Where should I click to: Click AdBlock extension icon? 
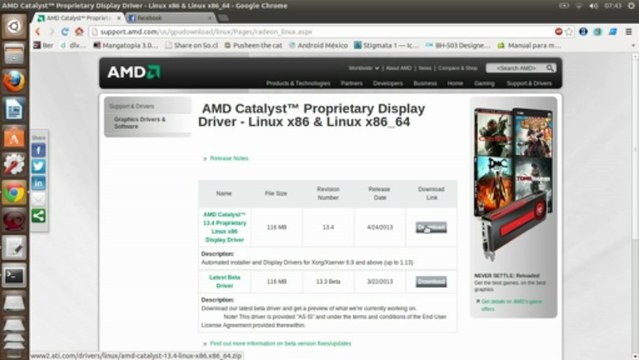tap(559, 31)
